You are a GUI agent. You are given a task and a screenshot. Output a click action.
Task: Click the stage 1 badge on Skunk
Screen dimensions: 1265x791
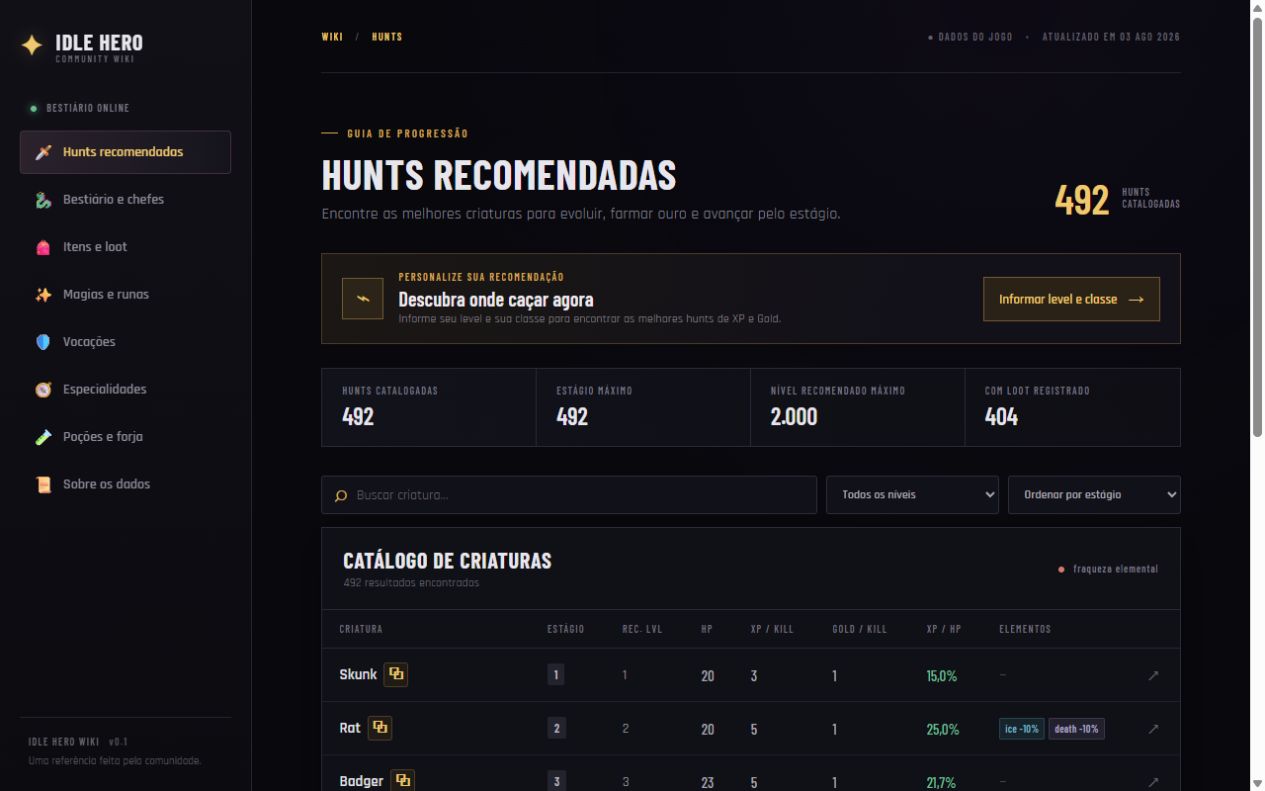tap(556, 675)
